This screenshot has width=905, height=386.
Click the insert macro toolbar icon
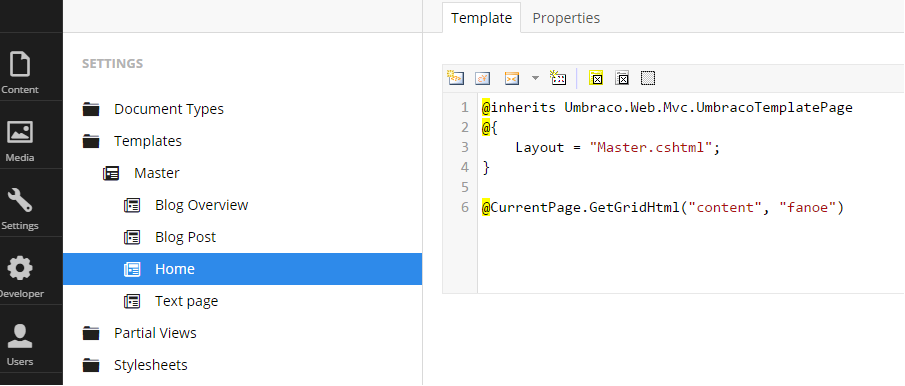coord(558,78)
